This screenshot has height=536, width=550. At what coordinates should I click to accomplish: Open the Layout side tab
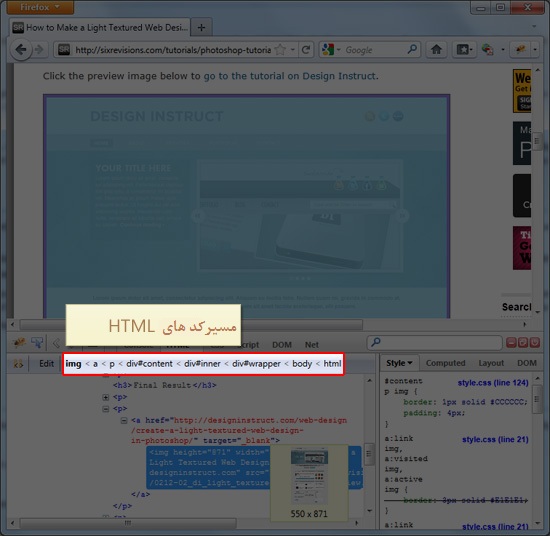coord(491,363)
